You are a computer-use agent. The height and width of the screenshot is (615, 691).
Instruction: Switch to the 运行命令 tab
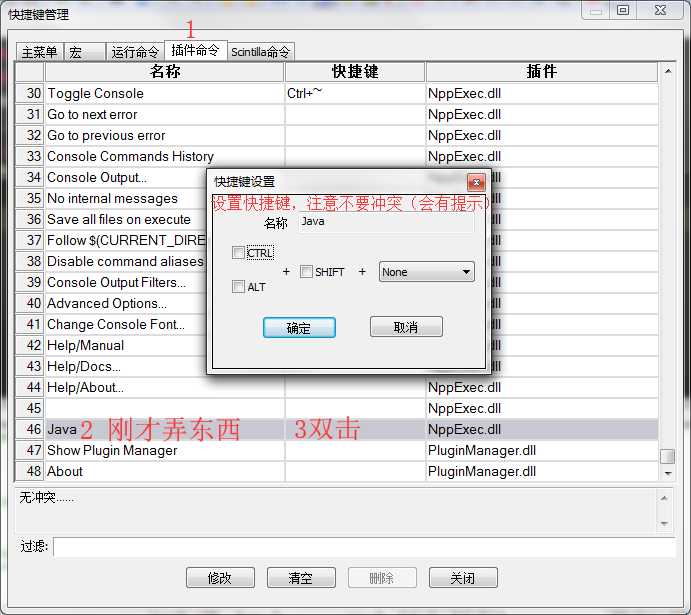pyautogui.click(x=135, y=52)
